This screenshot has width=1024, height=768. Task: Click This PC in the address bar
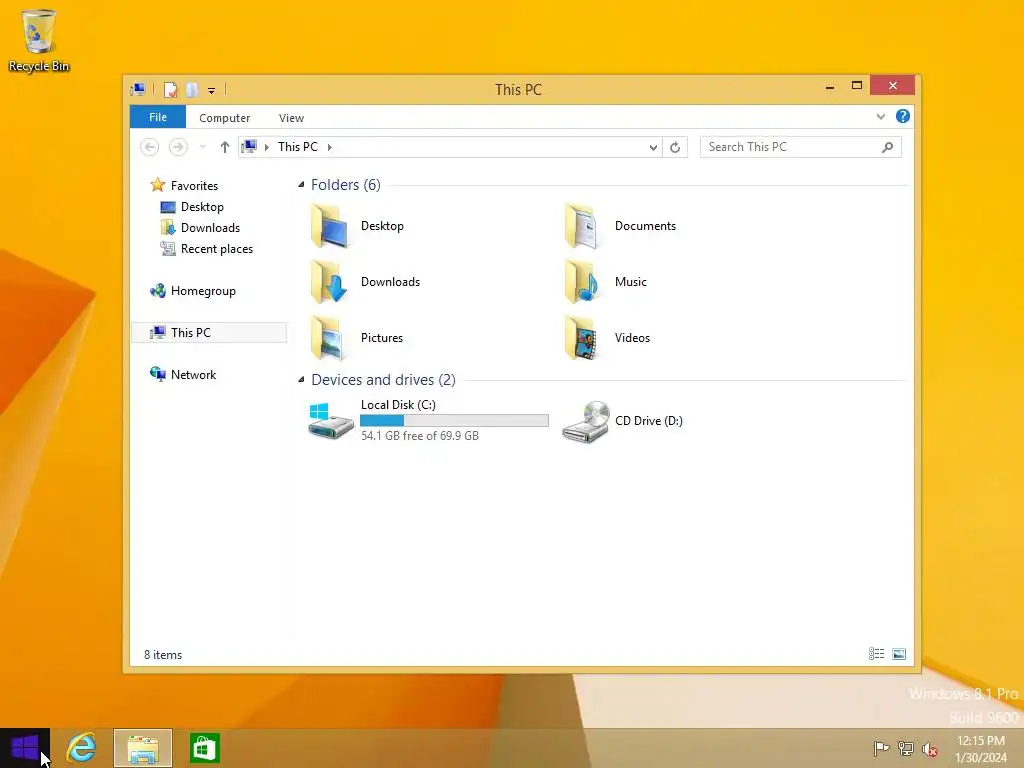pos(298,147)
